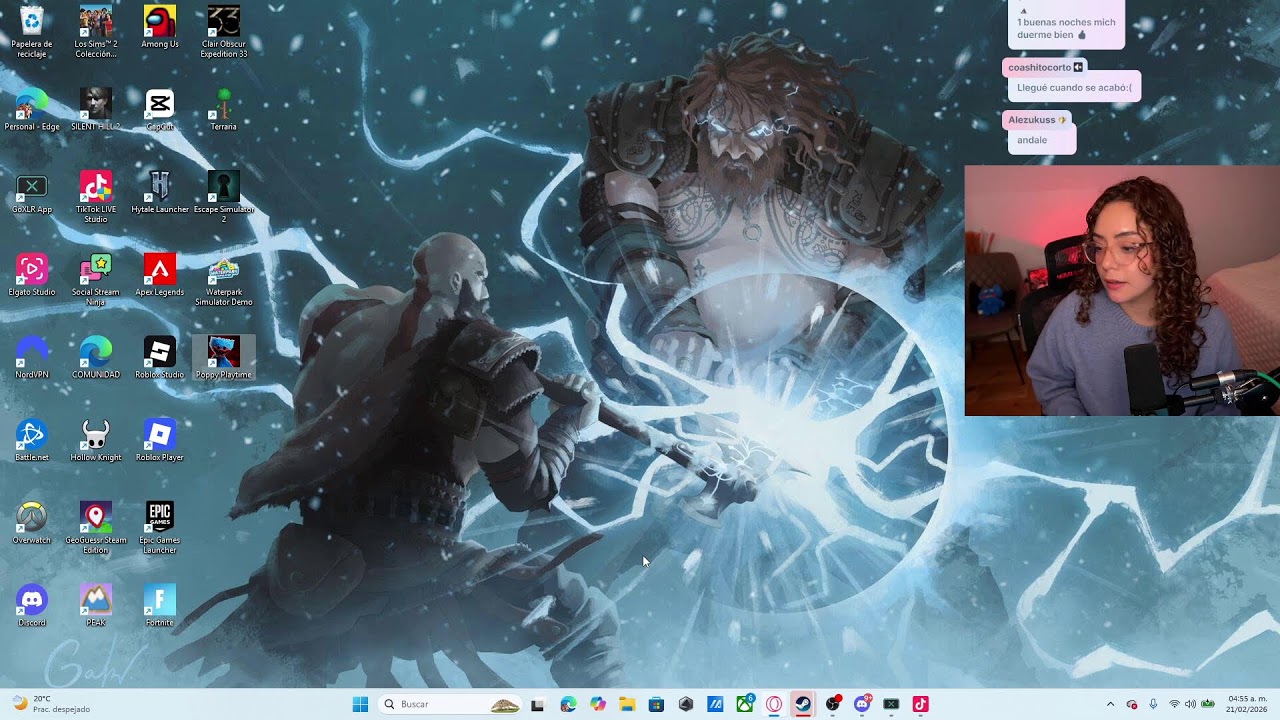Image resolution: width=1280 pixels, height=720 pixels.
Task: Select the PEAK desktop icon
Action: [96, 606]
